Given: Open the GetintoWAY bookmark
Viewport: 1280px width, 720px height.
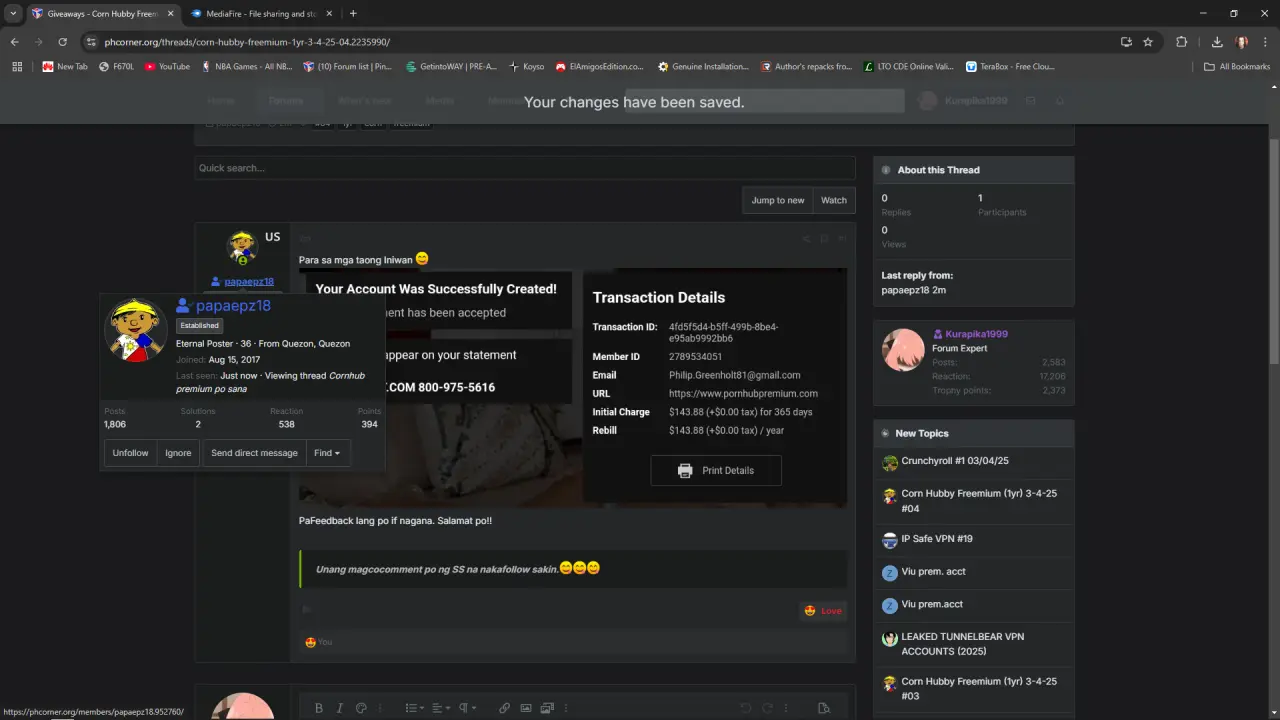Looking at the screenshot, I should click(452, 67).
